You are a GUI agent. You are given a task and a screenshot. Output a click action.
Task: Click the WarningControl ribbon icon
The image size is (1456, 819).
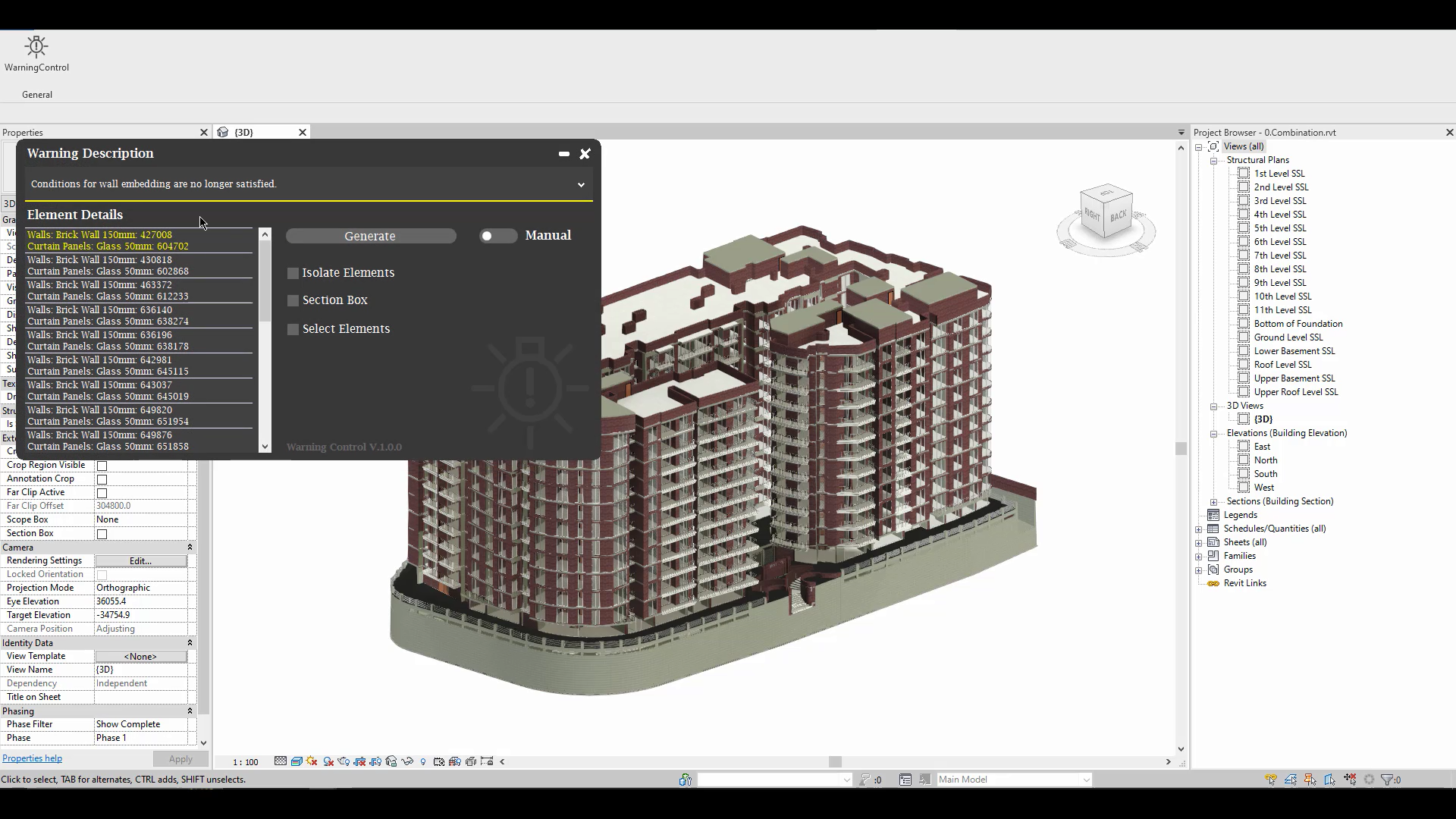point(36,47)
